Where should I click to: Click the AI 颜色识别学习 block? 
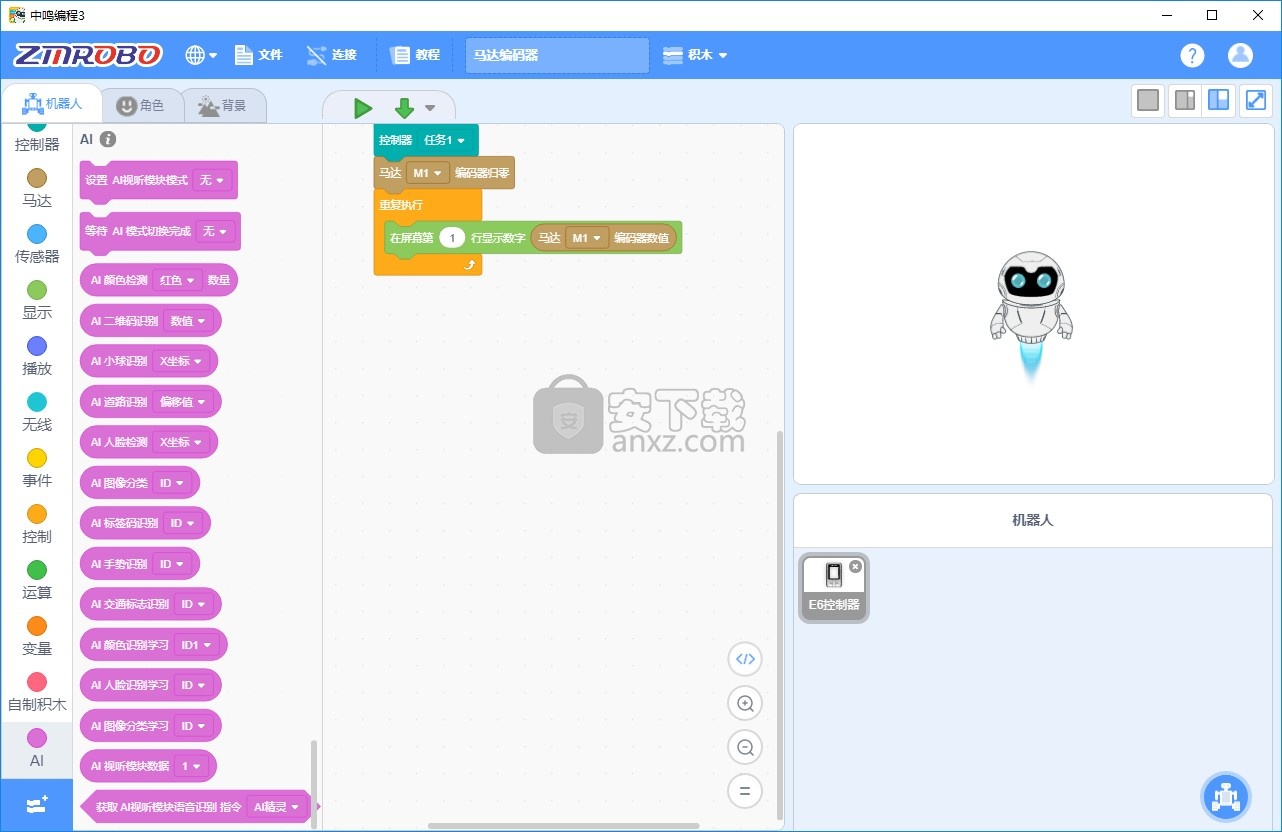click(154, 645)
